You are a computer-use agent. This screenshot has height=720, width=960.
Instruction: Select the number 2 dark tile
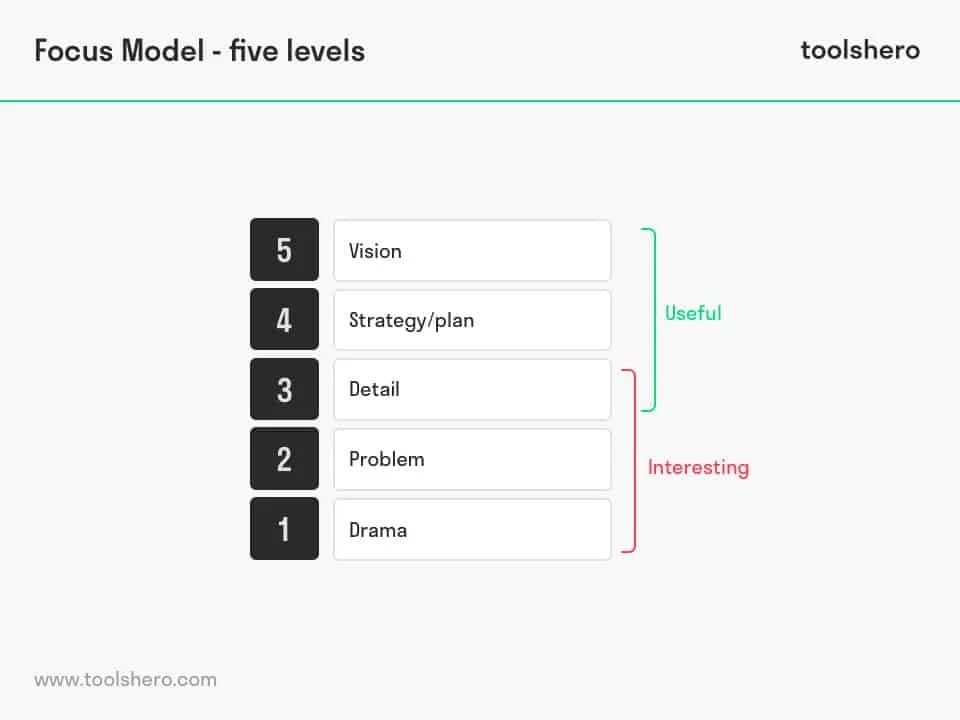[x=284, y=459]
